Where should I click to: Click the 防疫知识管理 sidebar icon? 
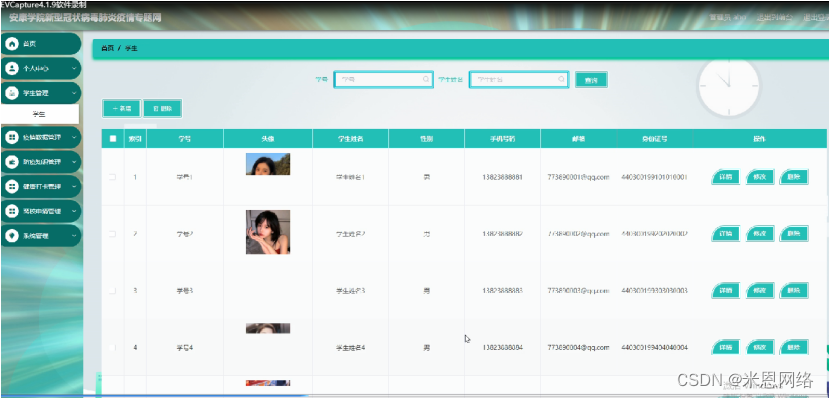(12, 162)
